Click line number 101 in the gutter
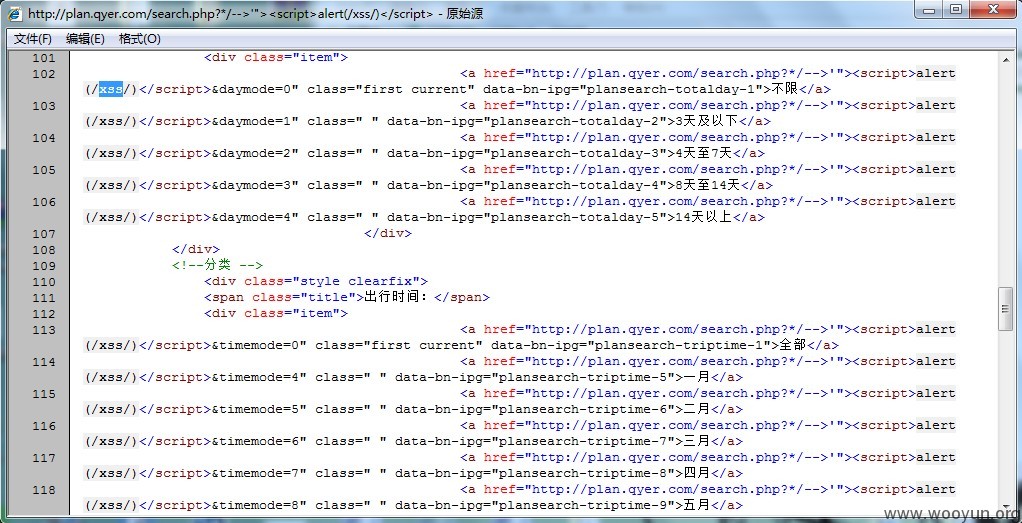This screenshot has height=523, width=1022. pyautogui.click(x=44, y=57)
